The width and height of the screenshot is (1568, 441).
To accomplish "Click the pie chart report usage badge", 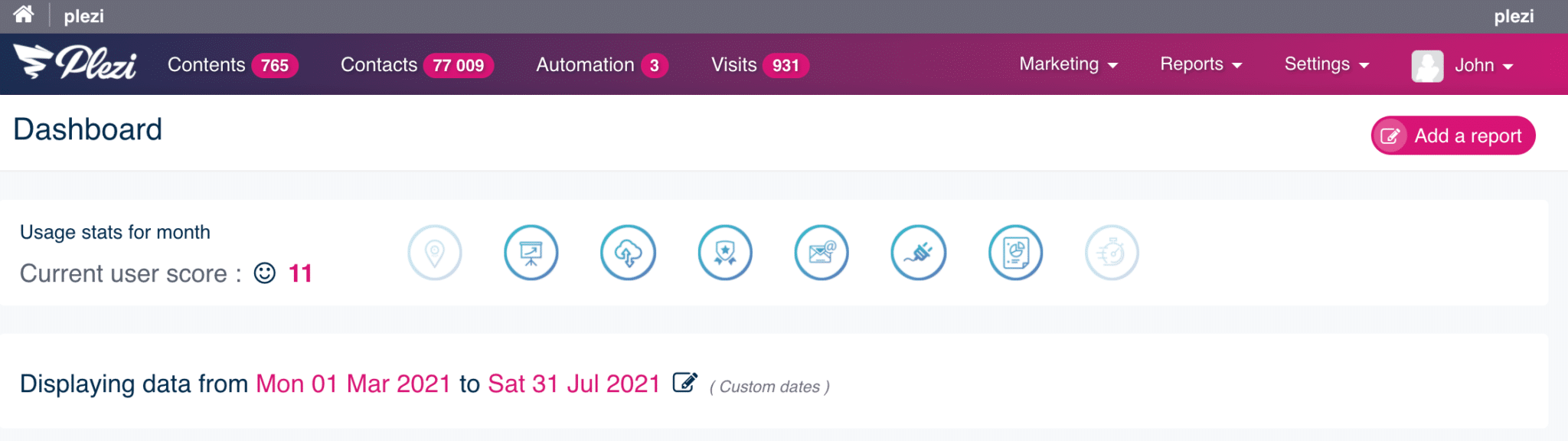I will pos(1016,253).
